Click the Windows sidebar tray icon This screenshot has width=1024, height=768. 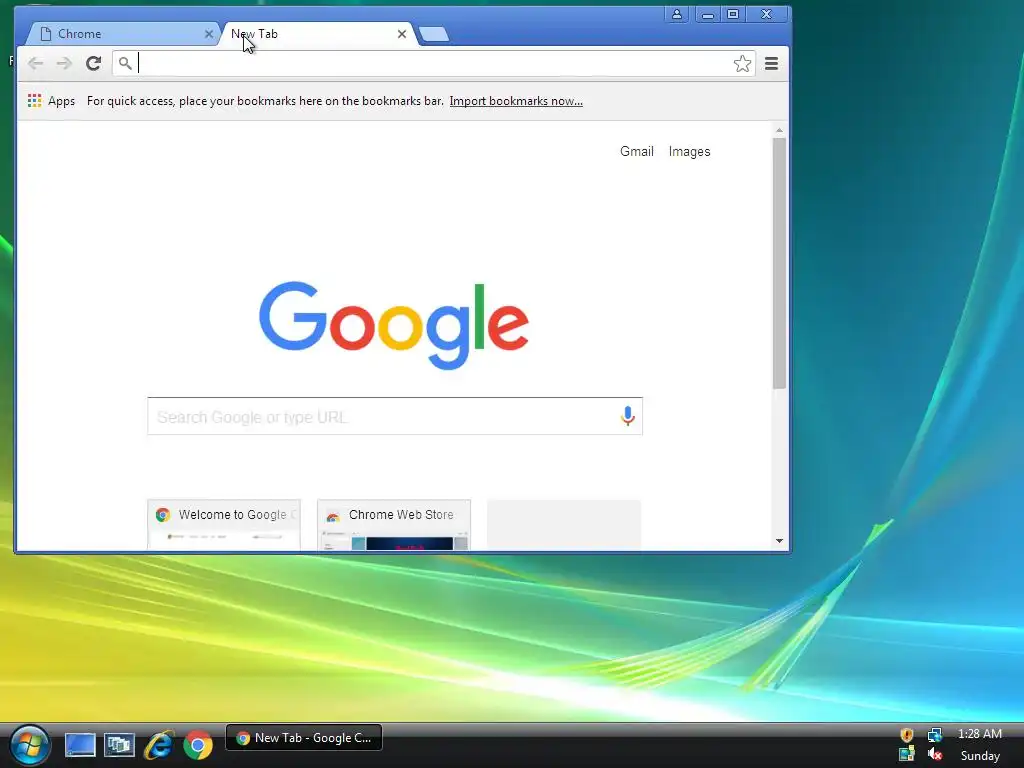(x=906, y=755)
